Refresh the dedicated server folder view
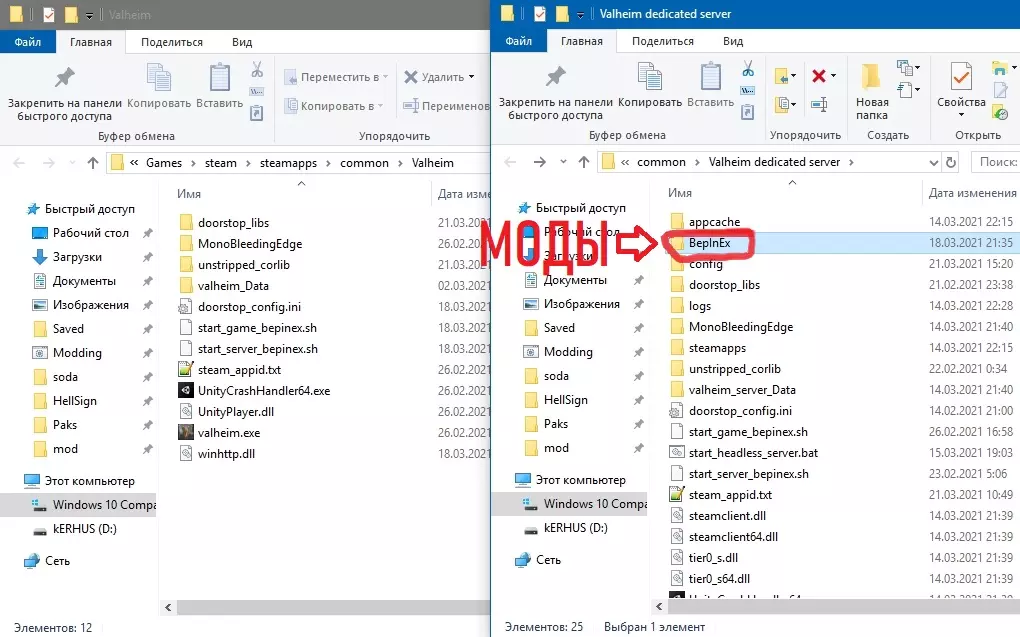 coord(951,162)
